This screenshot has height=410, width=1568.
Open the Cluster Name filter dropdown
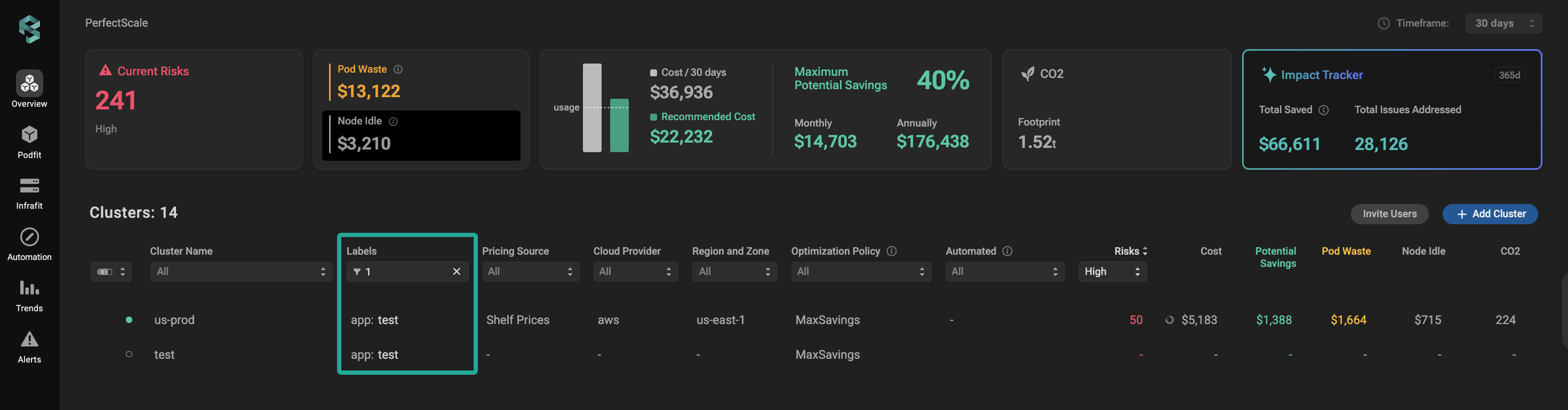coord(241,272)
